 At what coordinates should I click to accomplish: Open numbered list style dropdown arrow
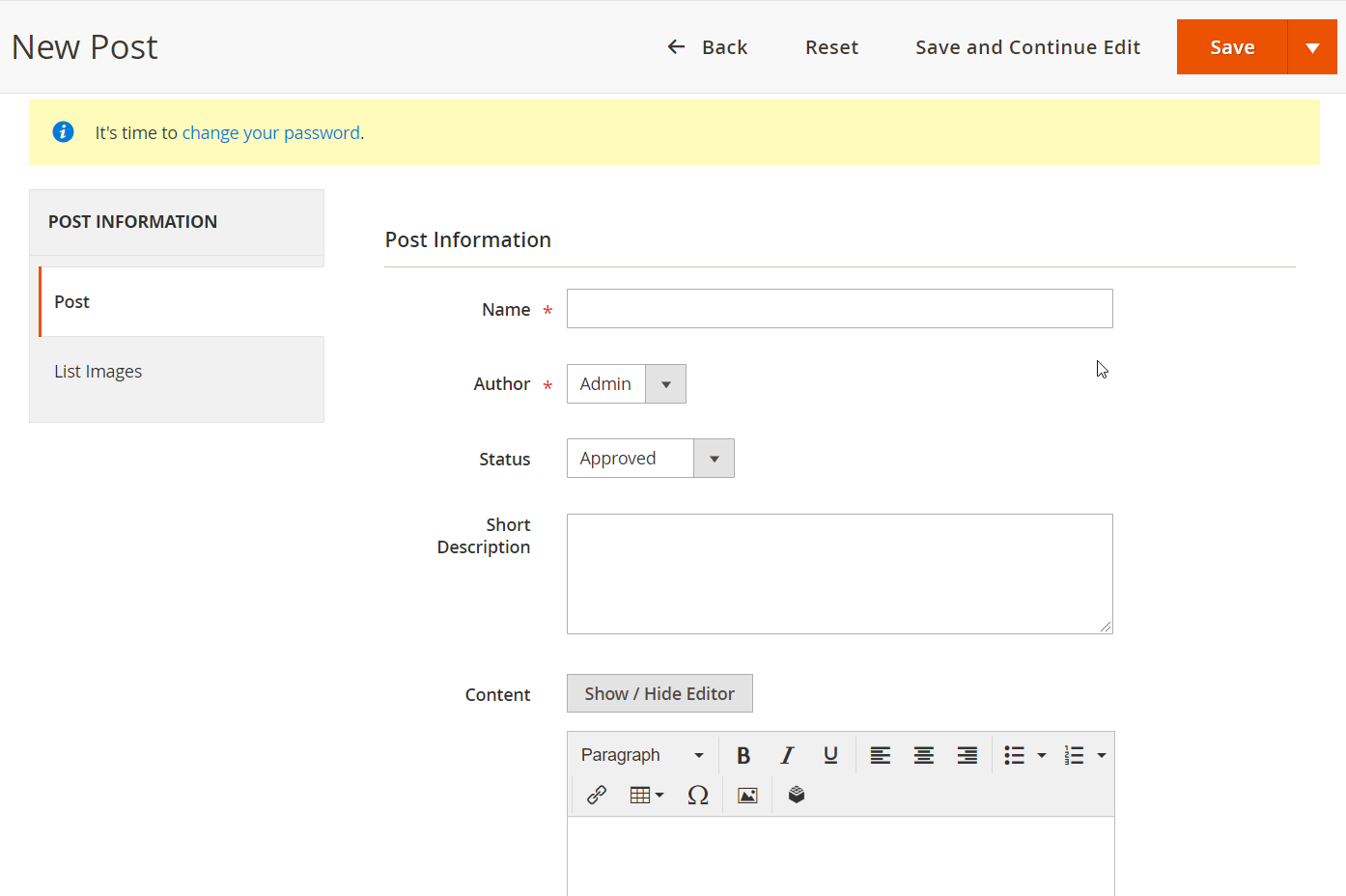pos(1102,755)
